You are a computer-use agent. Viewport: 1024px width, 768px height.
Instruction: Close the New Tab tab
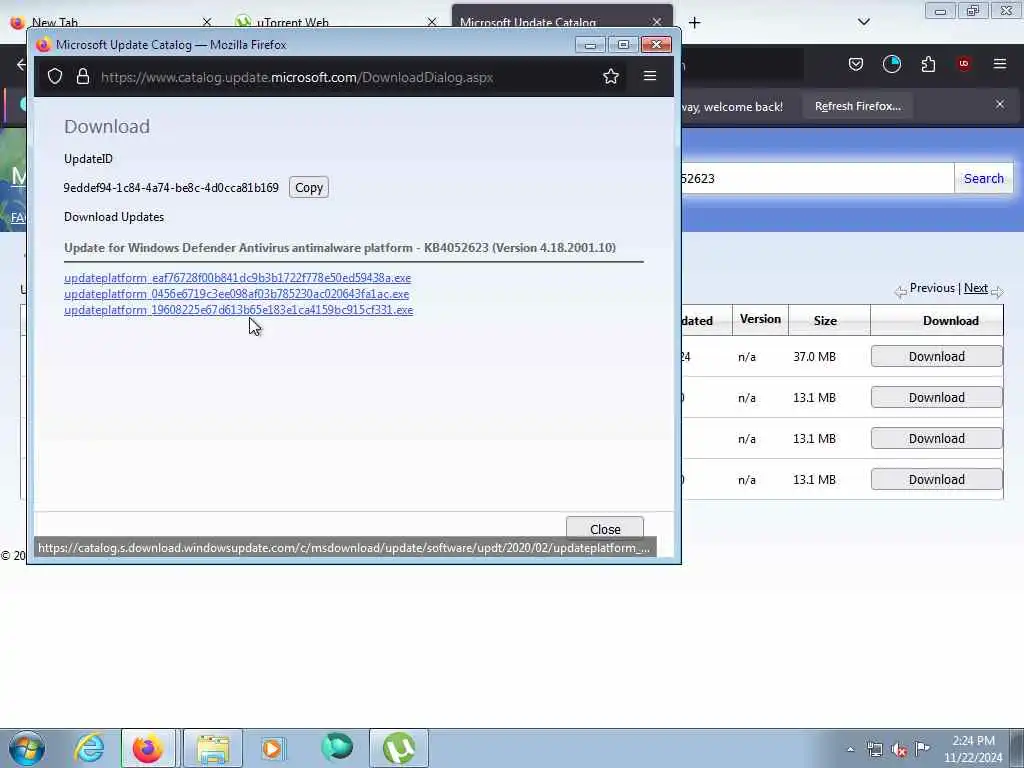point(207,22)
